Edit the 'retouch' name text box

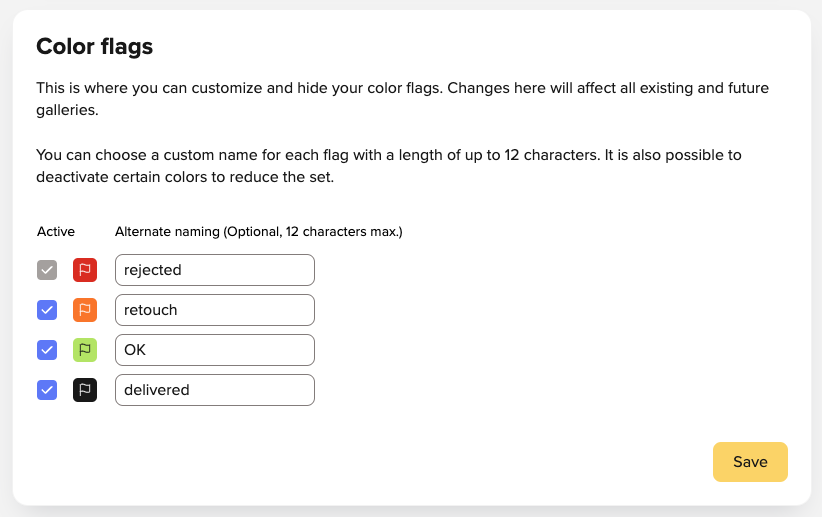tap(215, 310)
